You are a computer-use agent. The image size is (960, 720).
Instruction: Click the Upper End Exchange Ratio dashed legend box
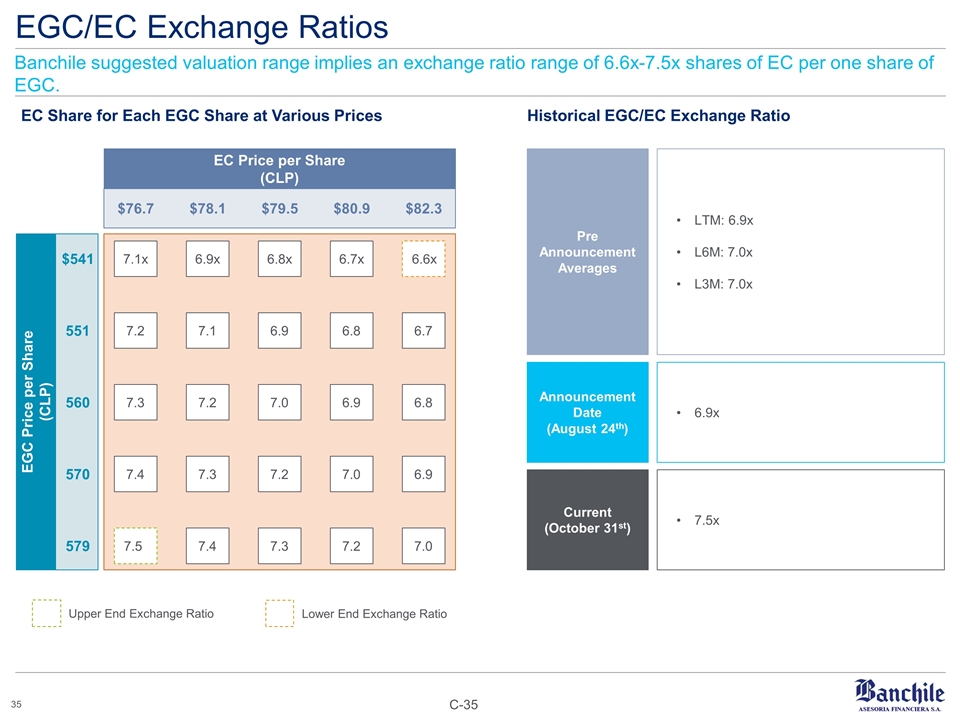(46, 613)
